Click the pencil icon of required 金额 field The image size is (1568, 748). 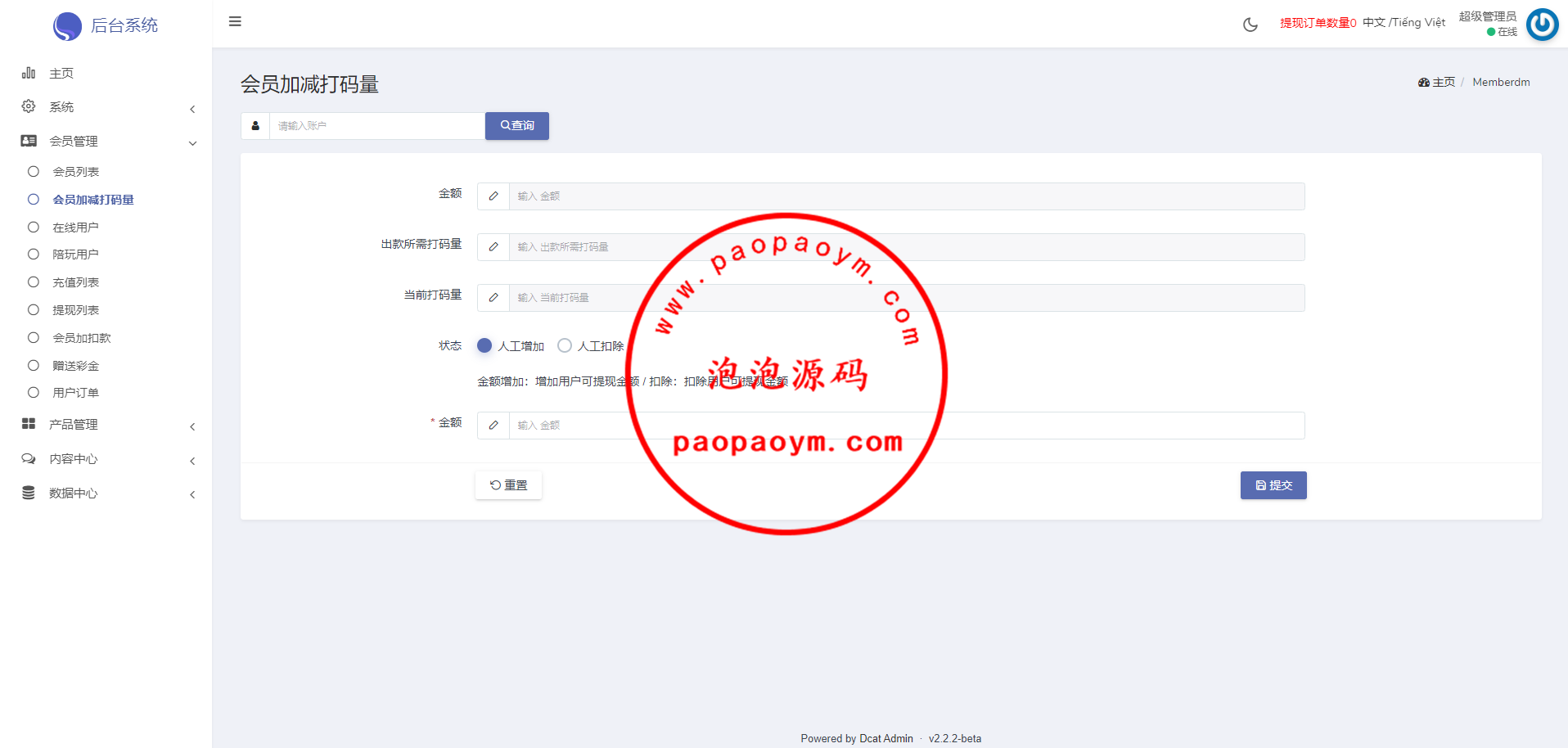[493, 426]
